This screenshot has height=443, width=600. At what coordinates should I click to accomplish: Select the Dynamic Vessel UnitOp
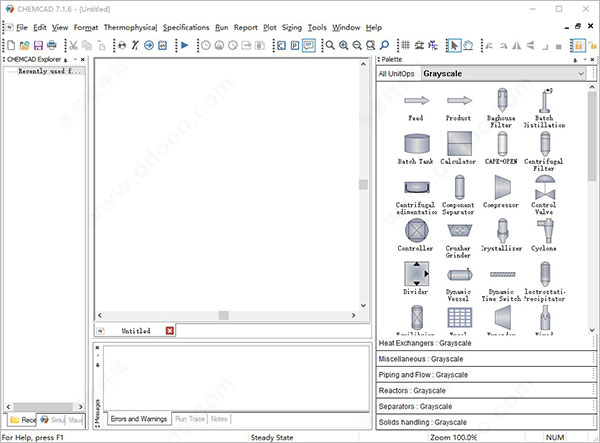coord(459,283)
